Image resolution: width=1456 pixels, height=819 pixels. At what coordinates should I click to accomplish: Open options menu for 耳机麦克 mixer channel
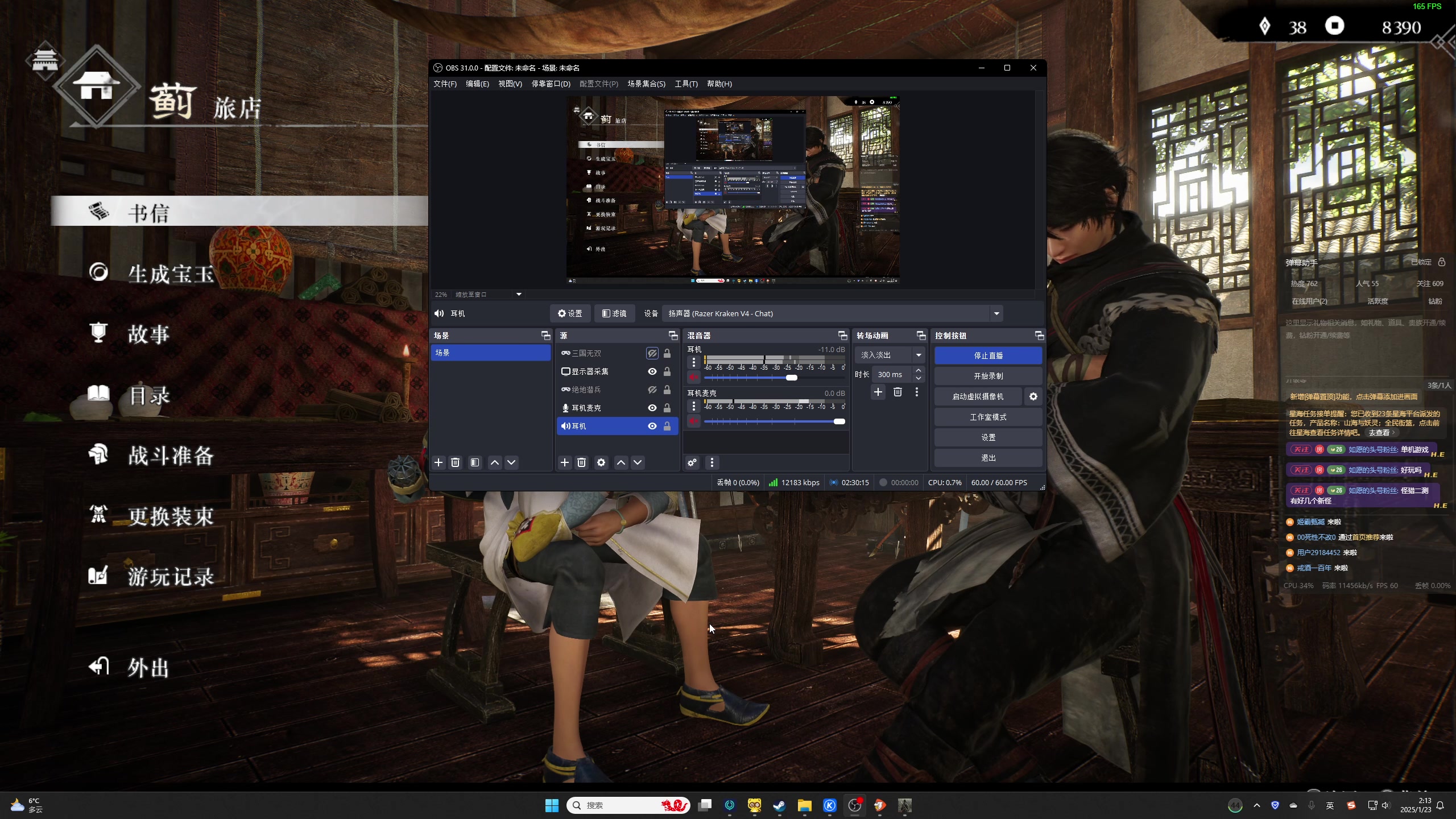[694, 406]
